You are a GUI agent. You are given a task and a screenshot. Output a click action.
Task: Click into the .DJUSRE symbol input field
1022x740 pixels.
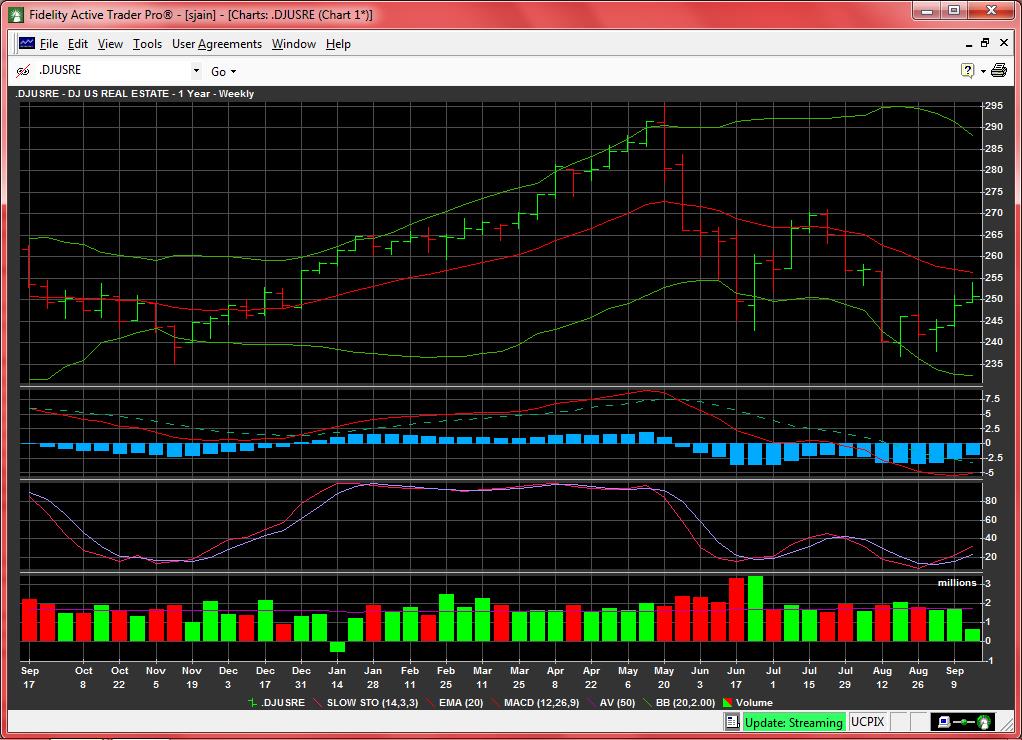pyautogui.click(x=110, y=71)
